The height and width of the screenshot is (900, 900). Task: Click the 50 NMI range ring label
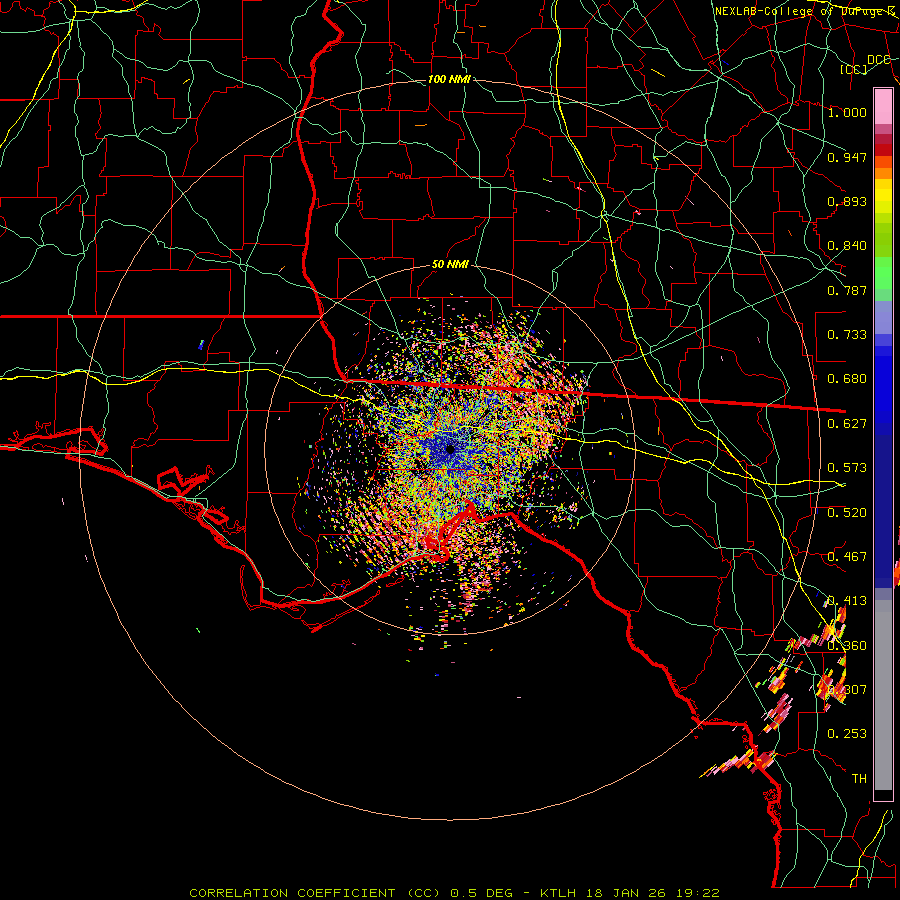coord(451,265)
